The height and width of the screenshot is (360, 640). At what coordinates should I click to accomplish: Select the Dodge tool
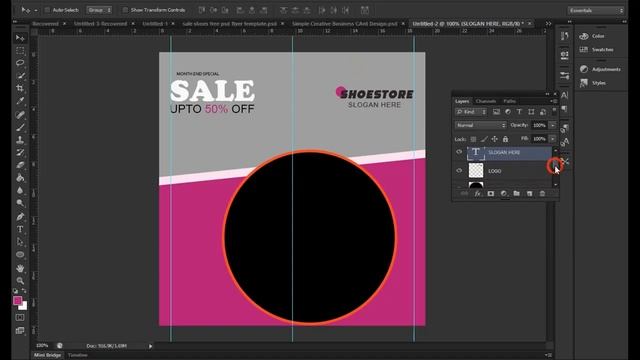click(x=20, y=203)
